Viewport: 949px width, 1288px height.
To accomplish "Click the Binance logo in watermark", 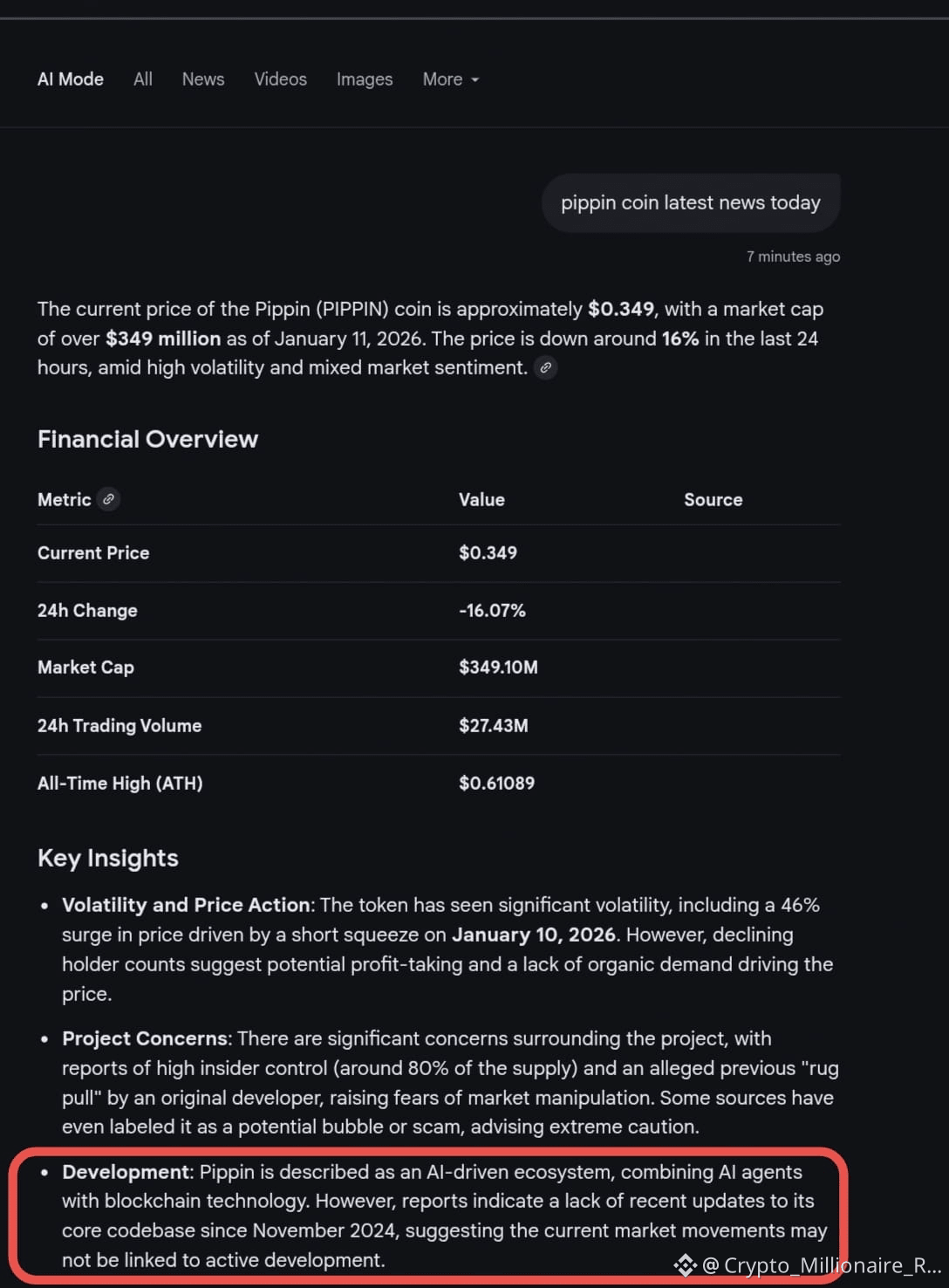I will pyautogui.click(x=685, y=1264).
